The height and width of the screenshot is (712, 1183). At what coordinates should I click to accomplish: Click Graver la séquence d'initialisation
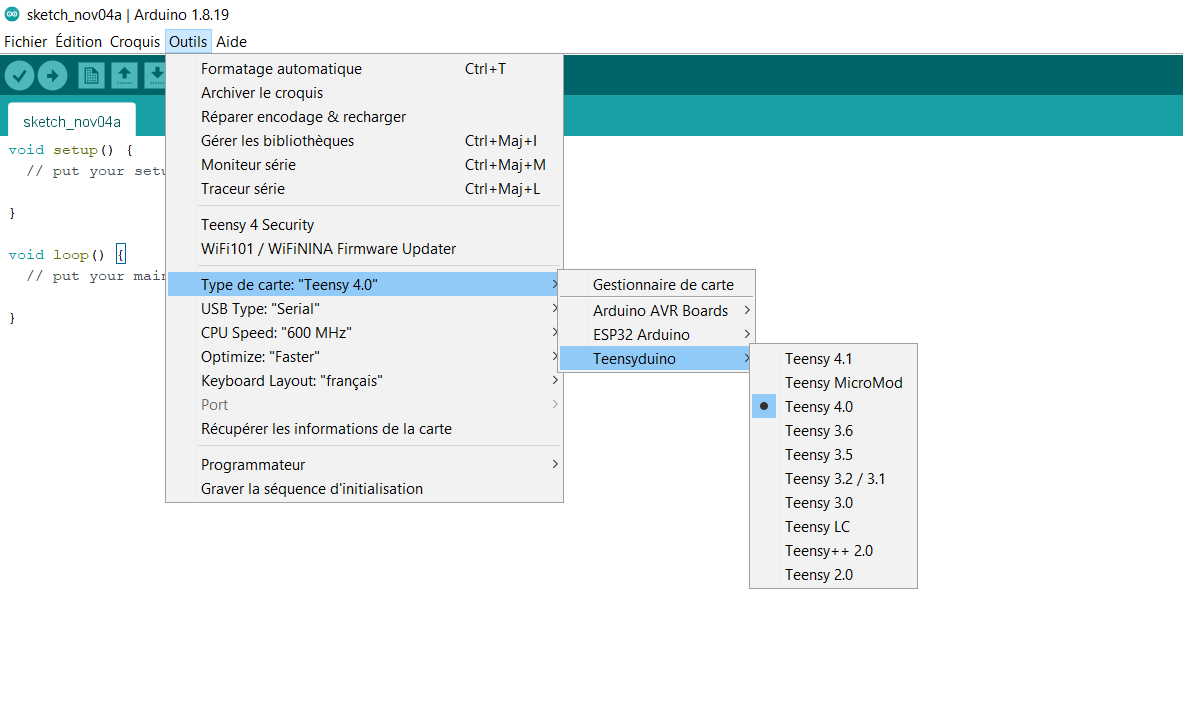click(x=364, y=489)
